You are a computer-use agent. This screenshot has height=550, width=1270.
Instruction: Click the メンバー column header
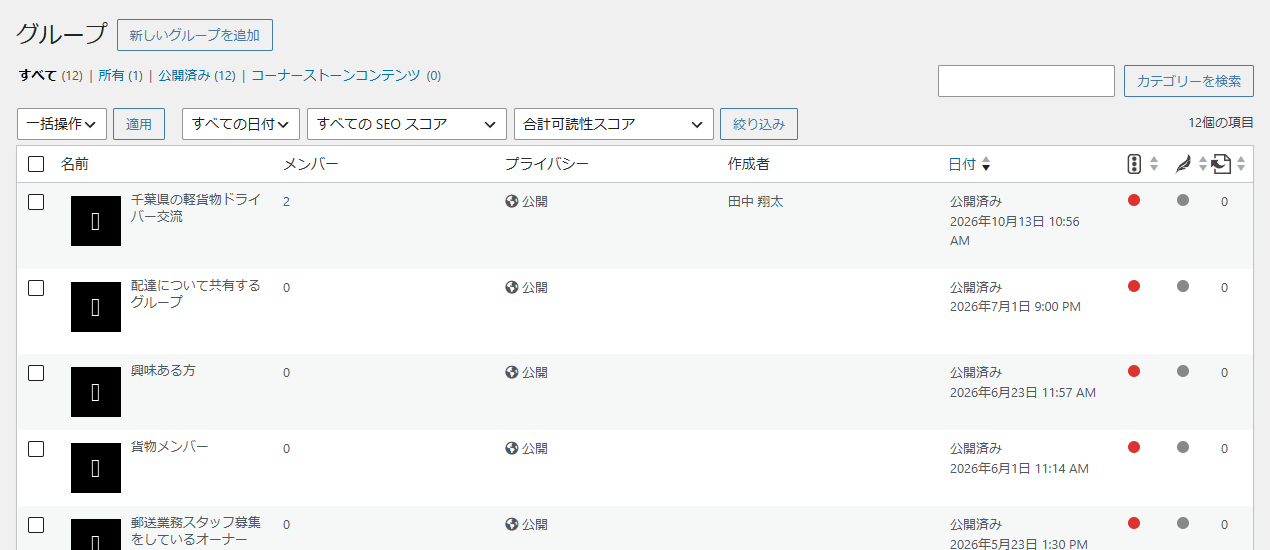(311, 164)
